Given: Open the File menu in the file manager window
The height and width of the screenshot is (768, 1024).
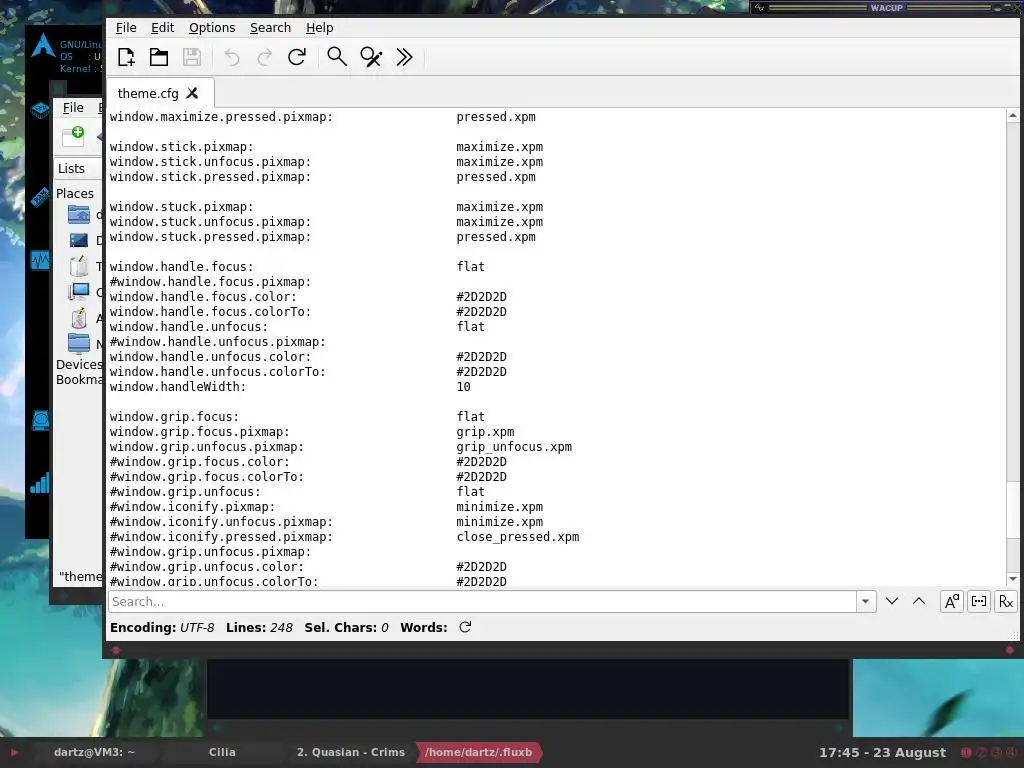Looking at the screenshot, I should pos(73,108).
